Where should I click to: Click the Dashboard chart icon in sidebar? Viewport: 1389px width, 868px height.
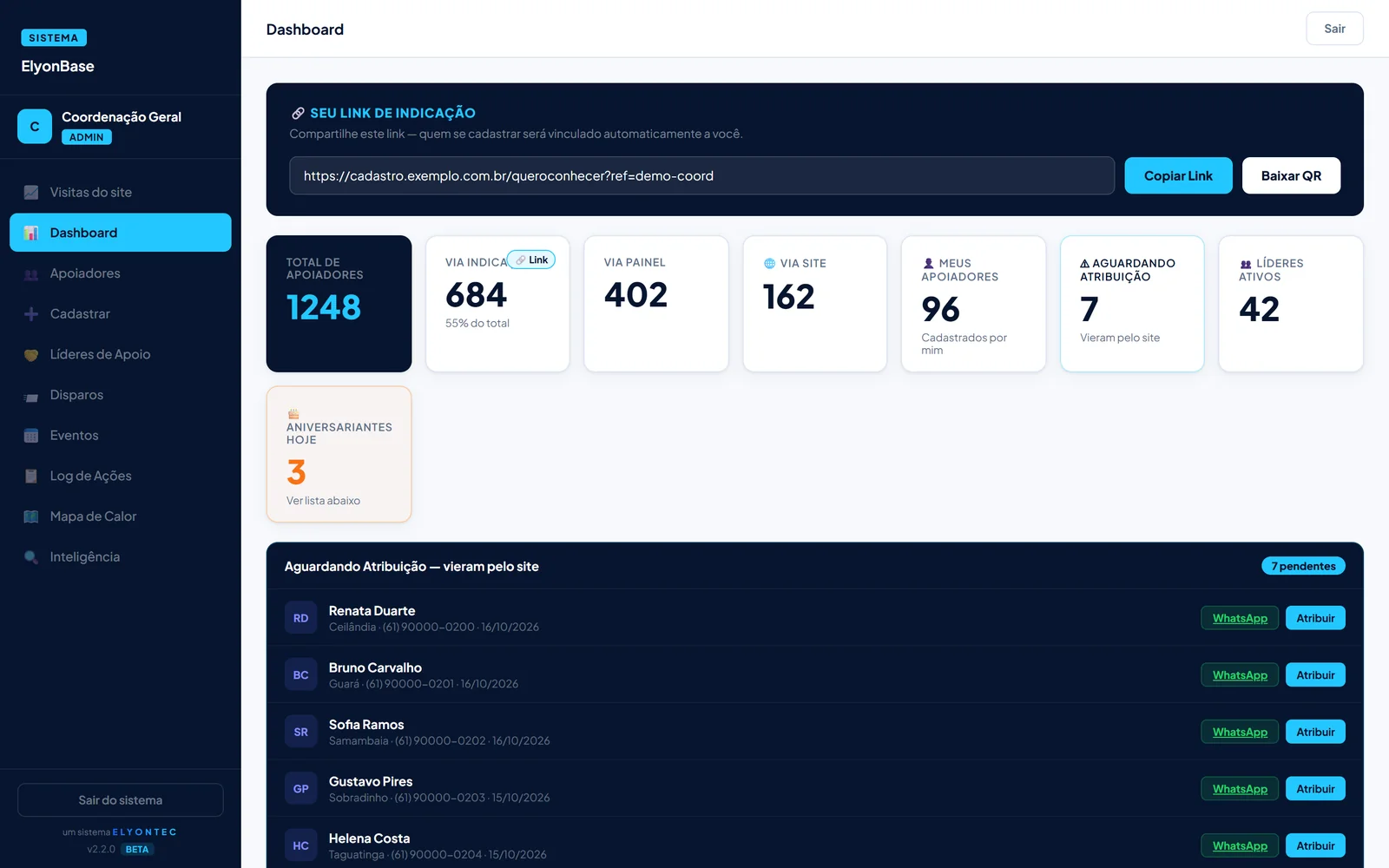(x=31, y=233)
